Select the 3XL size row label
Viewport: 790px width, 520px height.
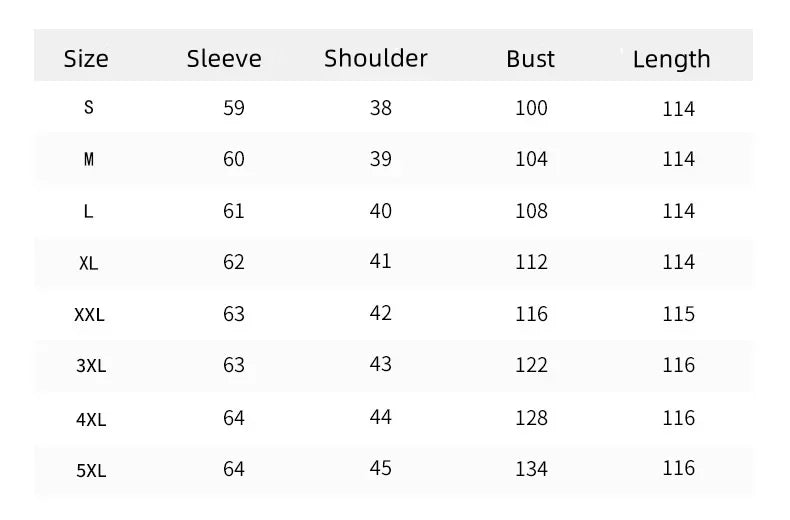point(90,366)
